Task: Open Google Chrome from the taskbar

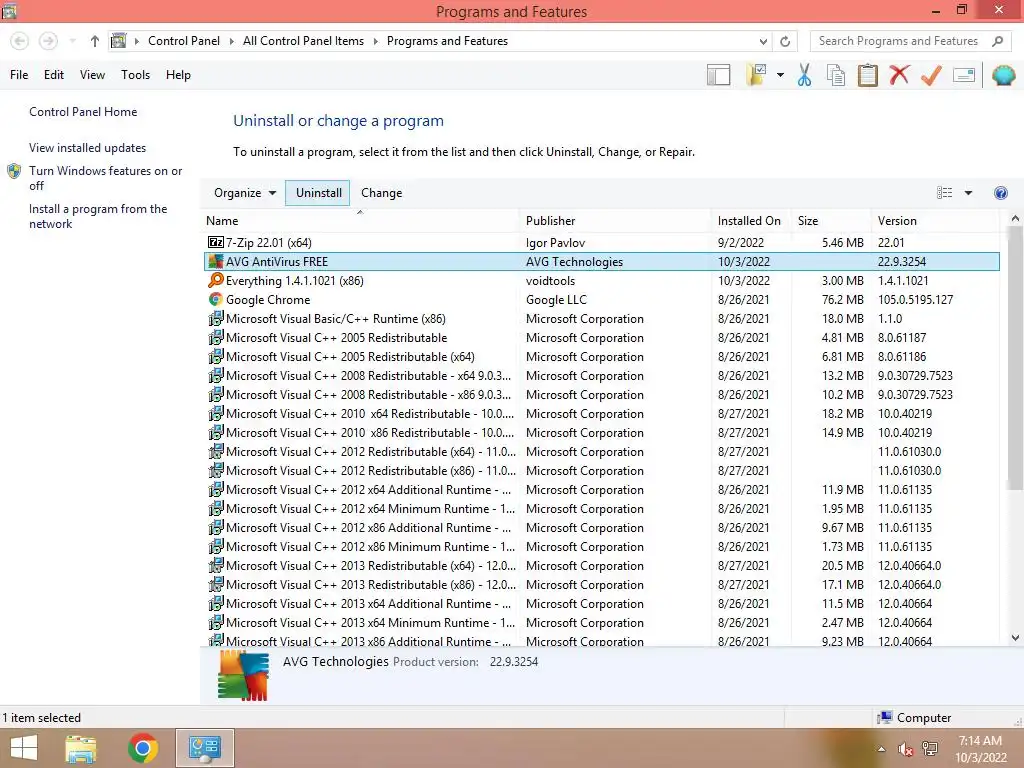Action: point(142,748)
